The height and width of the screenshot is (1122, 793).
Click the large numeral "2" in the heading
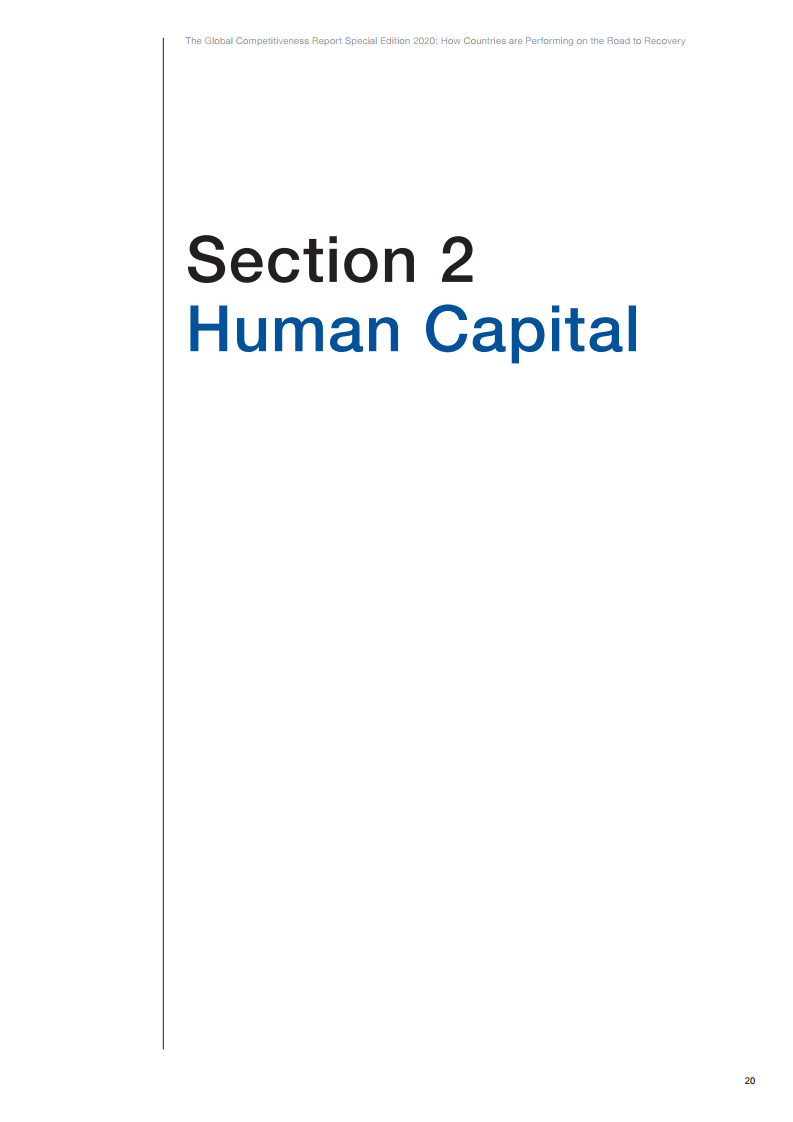454,260
